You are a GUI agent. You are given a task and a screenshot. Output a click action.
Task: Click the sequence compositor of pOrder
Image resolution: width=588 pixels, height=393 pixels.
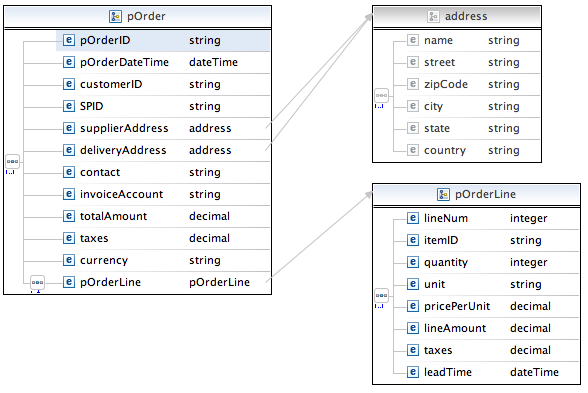click(12, 162)
